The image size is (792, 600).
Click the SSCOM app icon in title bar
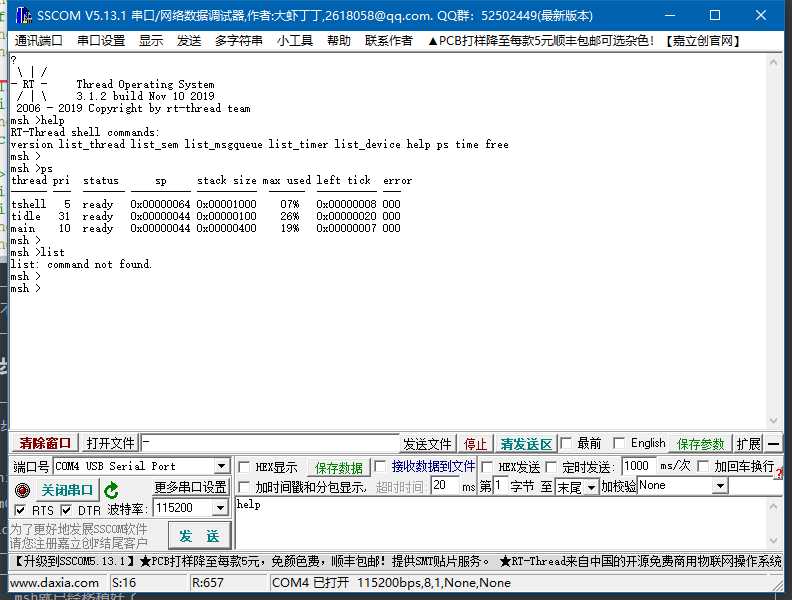point(23,15)
